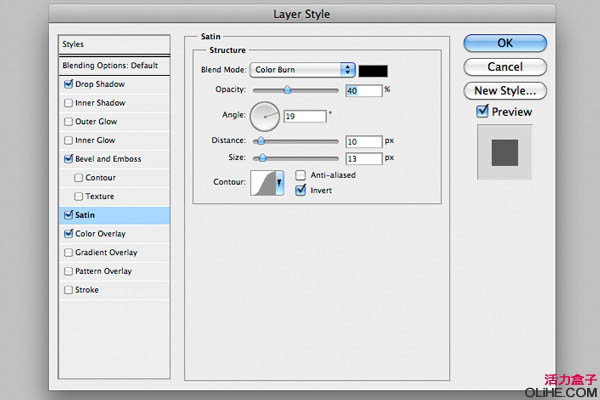Viewport: 600px width, 400px height.
Task: Open the Inner Shadow settings row
Action: 114,103
